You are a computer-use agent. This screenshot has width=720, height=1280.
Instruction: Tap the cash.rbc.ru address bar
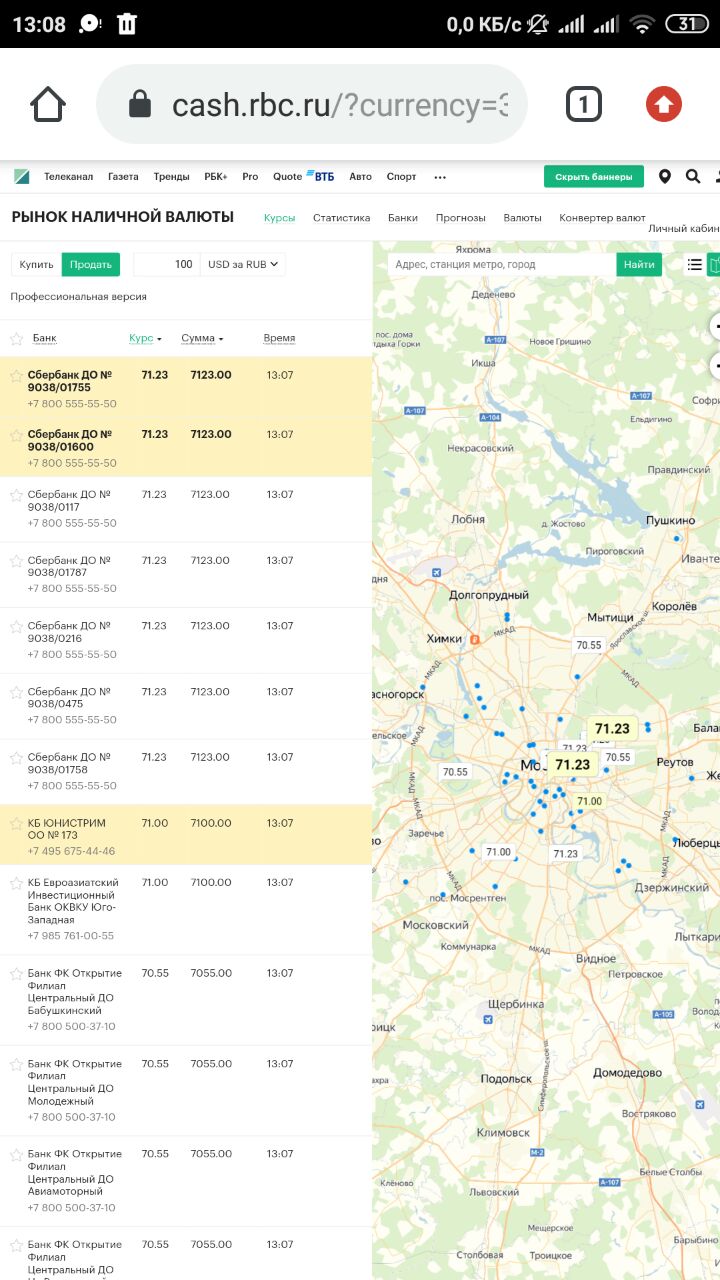(x=312, y=104)
